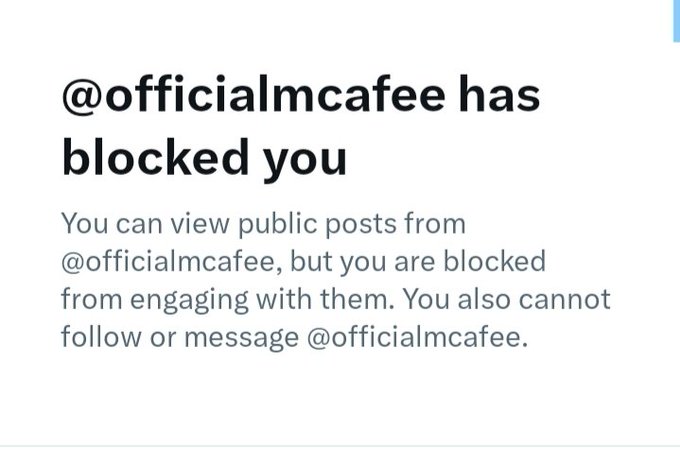Image resolution: width=680 pixels, height=450 pixels.
Task: Click the word "follow" in the last line
Action: pyautogui.click(x=94, y=337)
